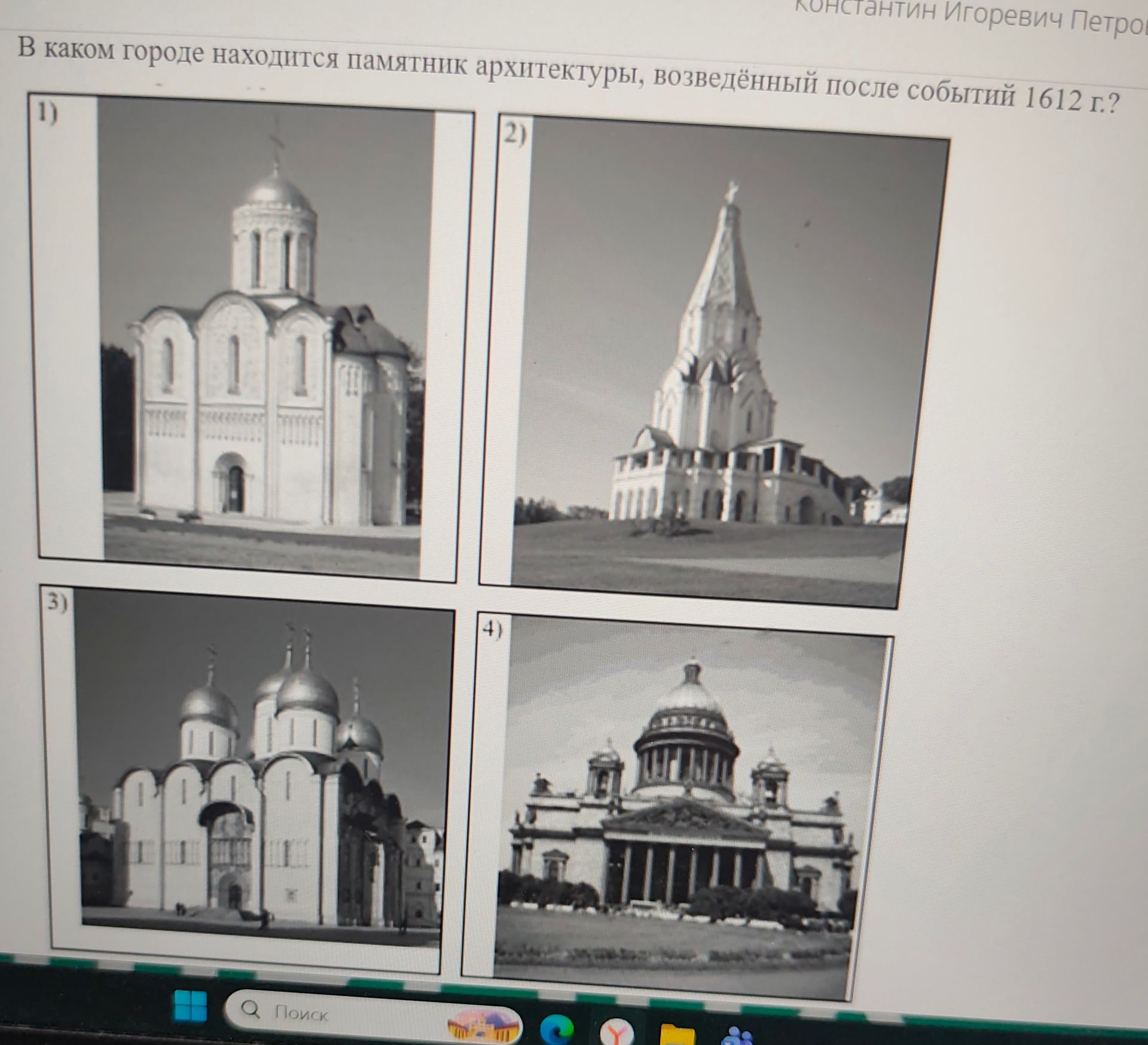
Task: Click the magnifier icon in the search box
Action: [251, 1010]
